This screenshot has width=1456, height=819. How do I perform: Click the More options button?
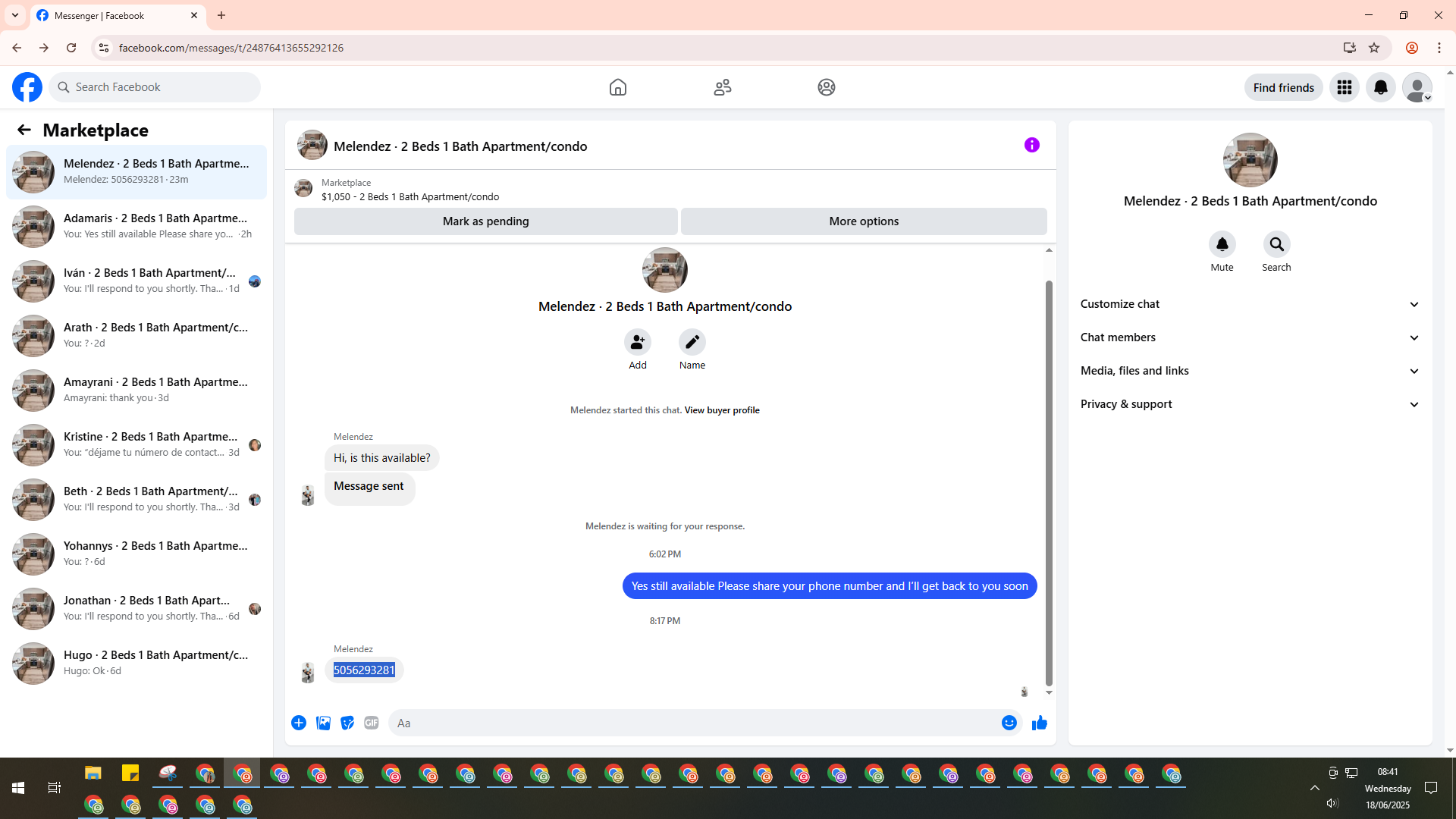point(864,221)
